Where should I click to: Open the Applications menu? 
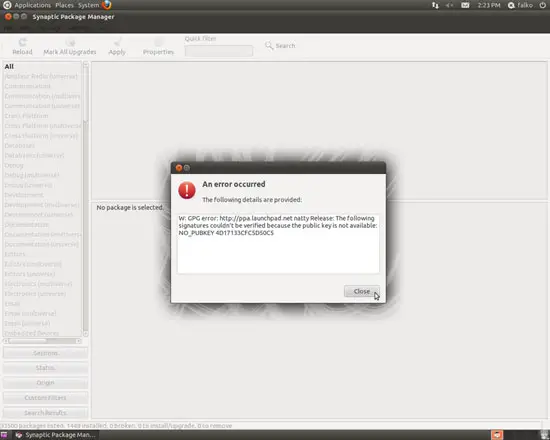pyautogui.click(x=33, y=5)
